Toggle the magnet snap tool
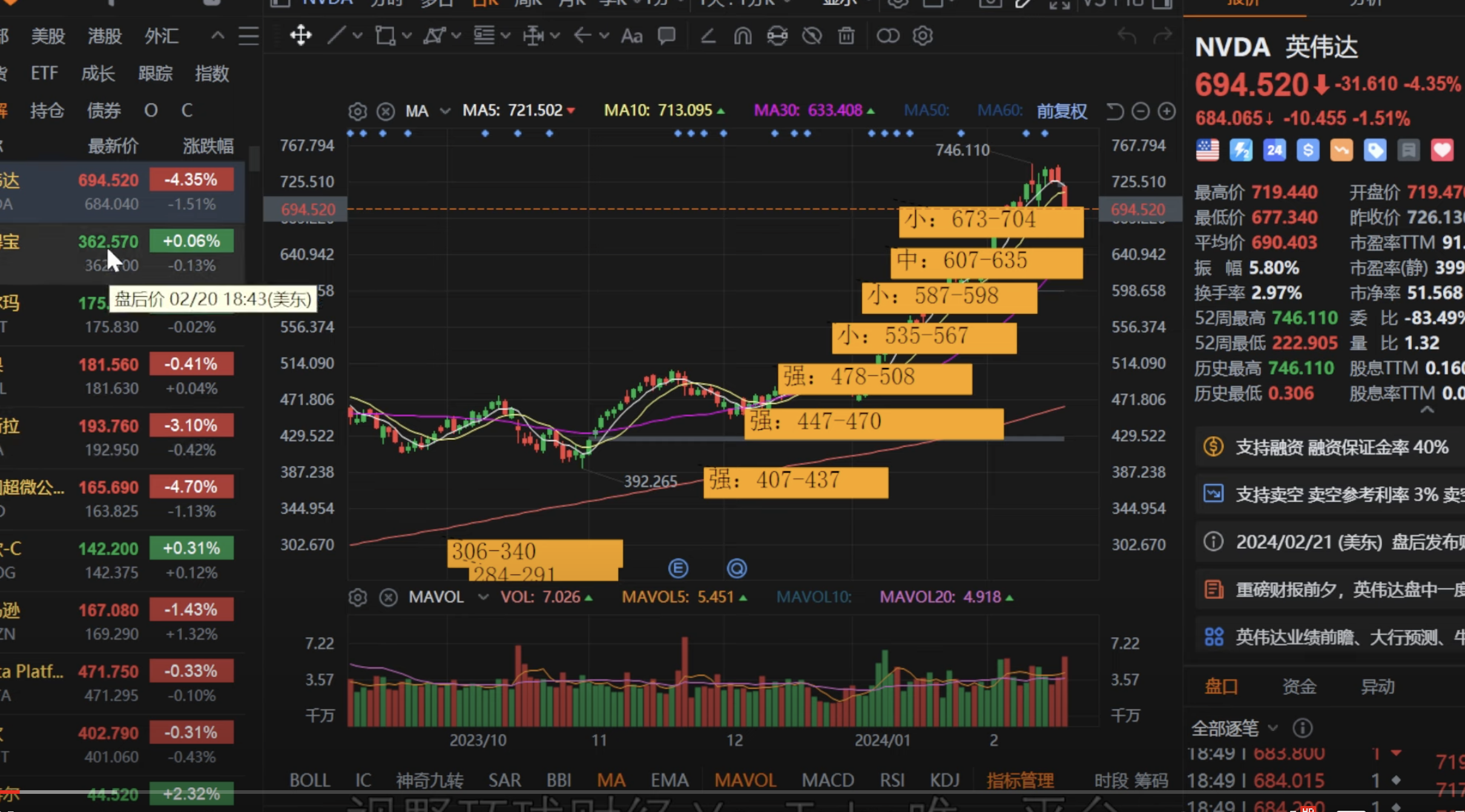 [x=742, y=36]
